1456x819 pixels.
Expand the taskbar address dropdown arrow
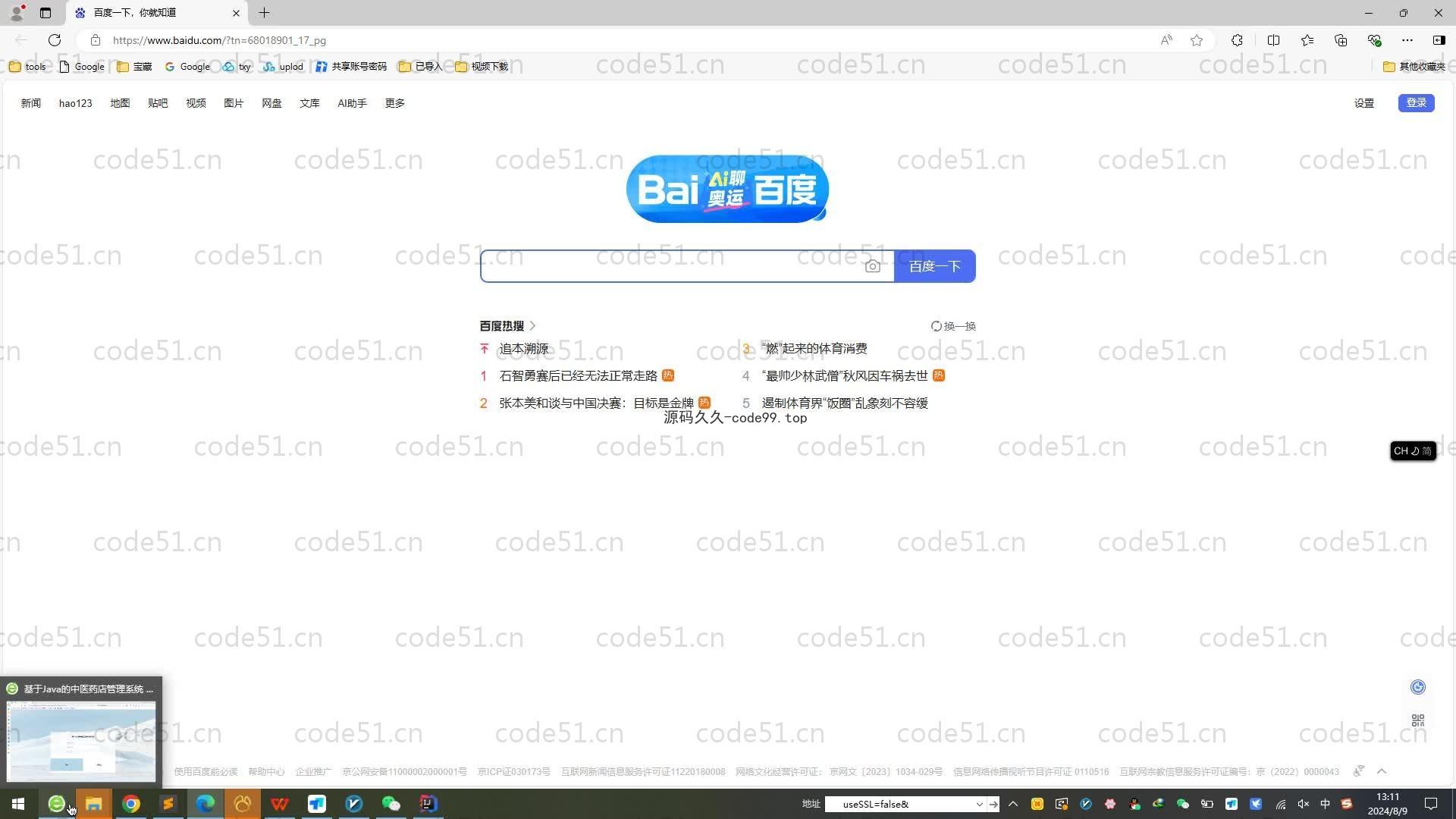tap(979, 804)
